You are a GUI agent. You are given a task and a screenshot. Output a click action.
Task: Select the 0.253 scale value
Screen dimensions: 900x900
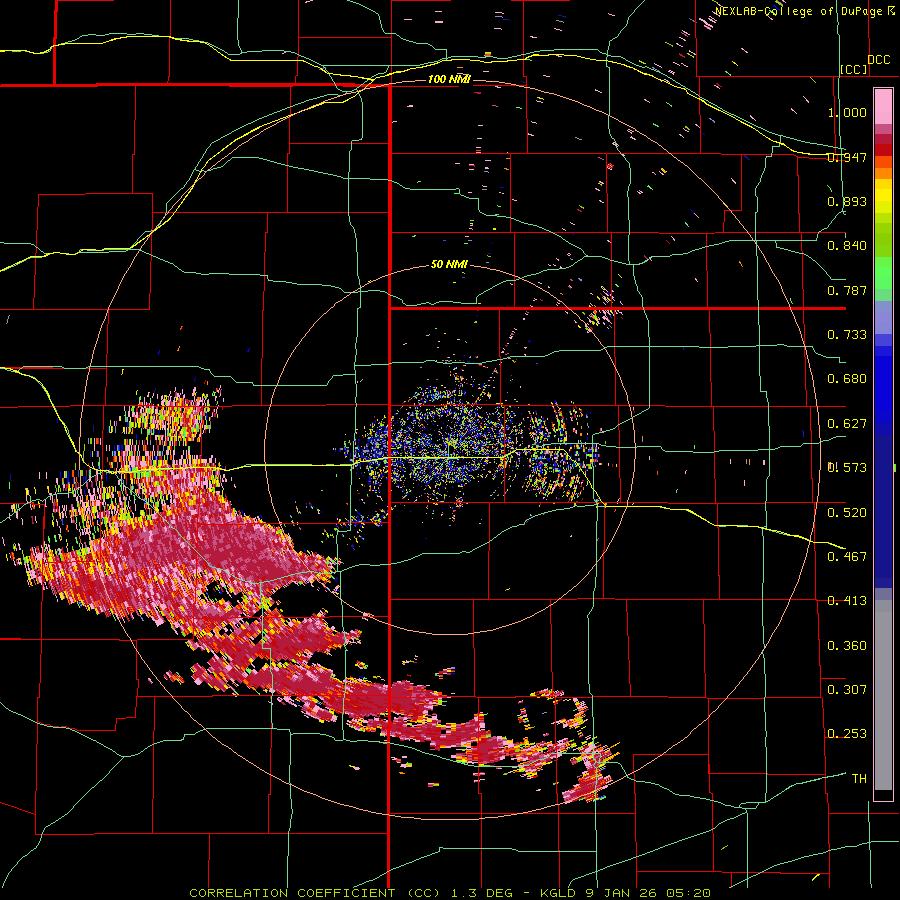tap(847, 734)
